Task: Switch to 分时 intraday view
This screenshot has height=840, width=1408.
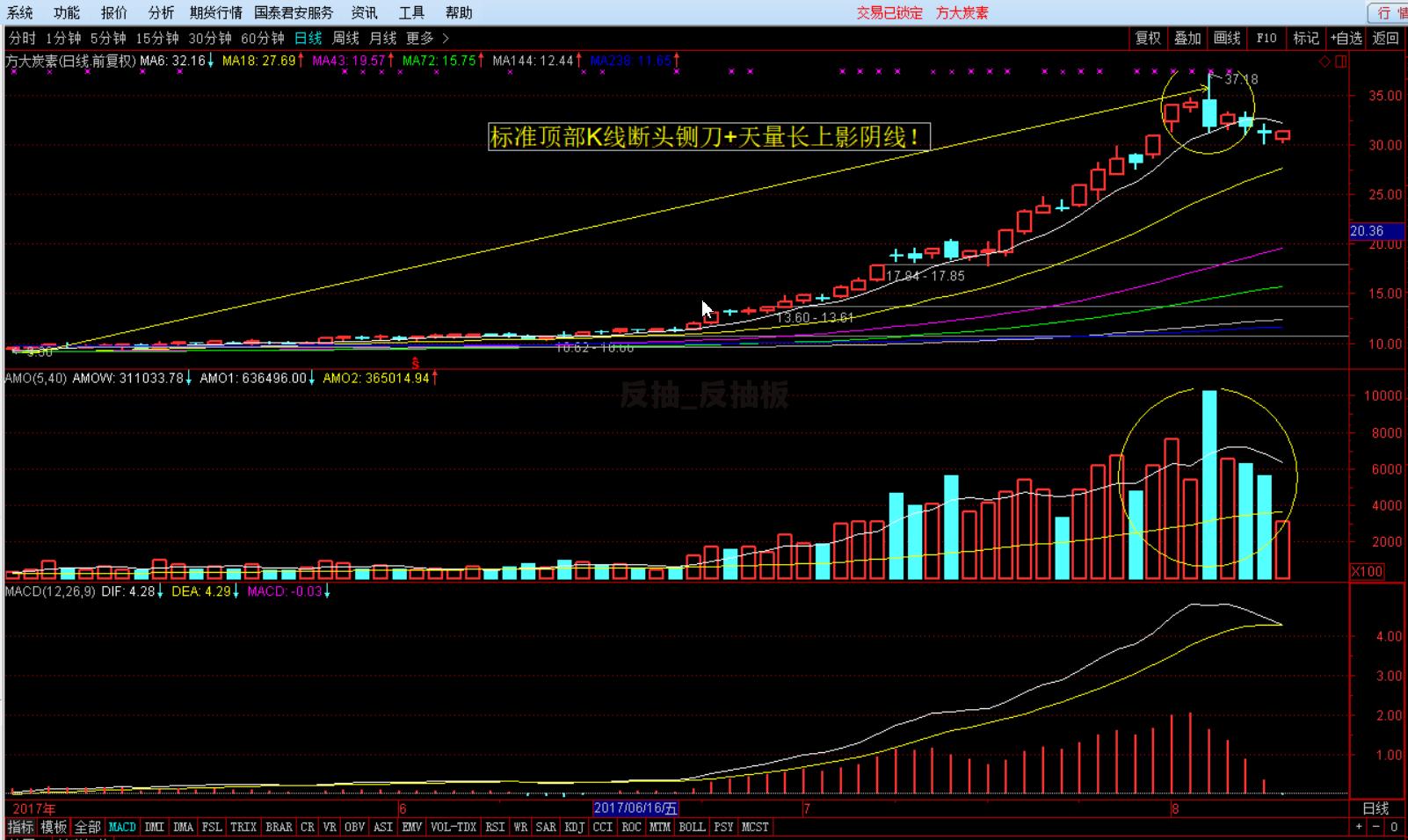Action: (x=23, y=38)
